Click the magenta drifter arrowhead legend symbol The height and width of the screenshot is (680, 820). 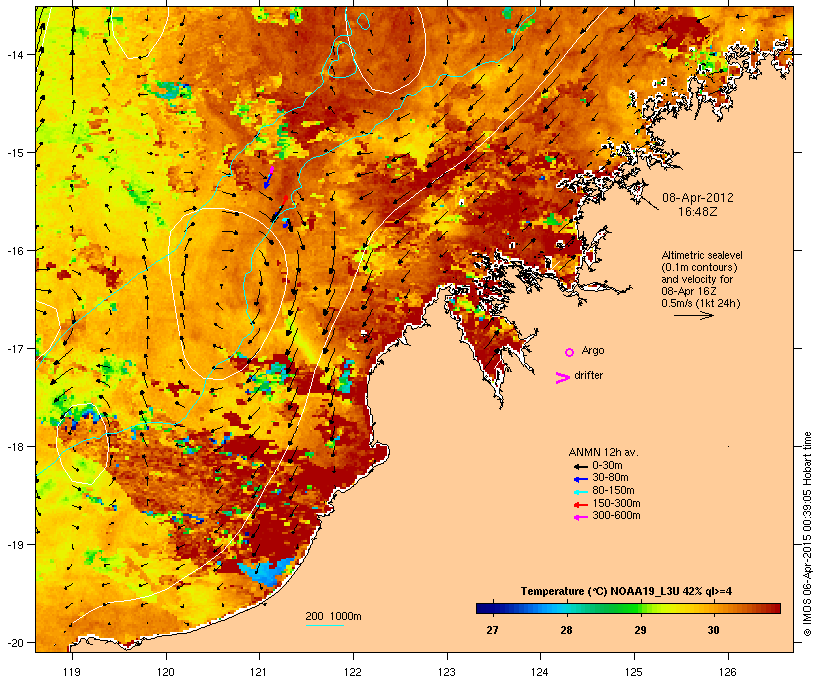coord(563,378)
